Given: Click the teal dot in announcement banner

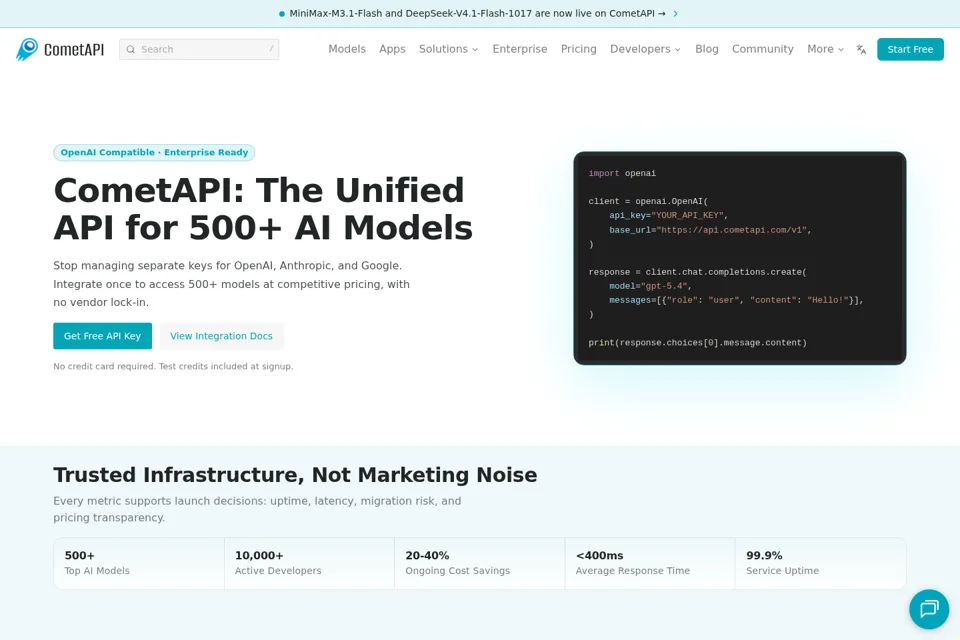Looking at the screenshot, I should tap(282, 13).
